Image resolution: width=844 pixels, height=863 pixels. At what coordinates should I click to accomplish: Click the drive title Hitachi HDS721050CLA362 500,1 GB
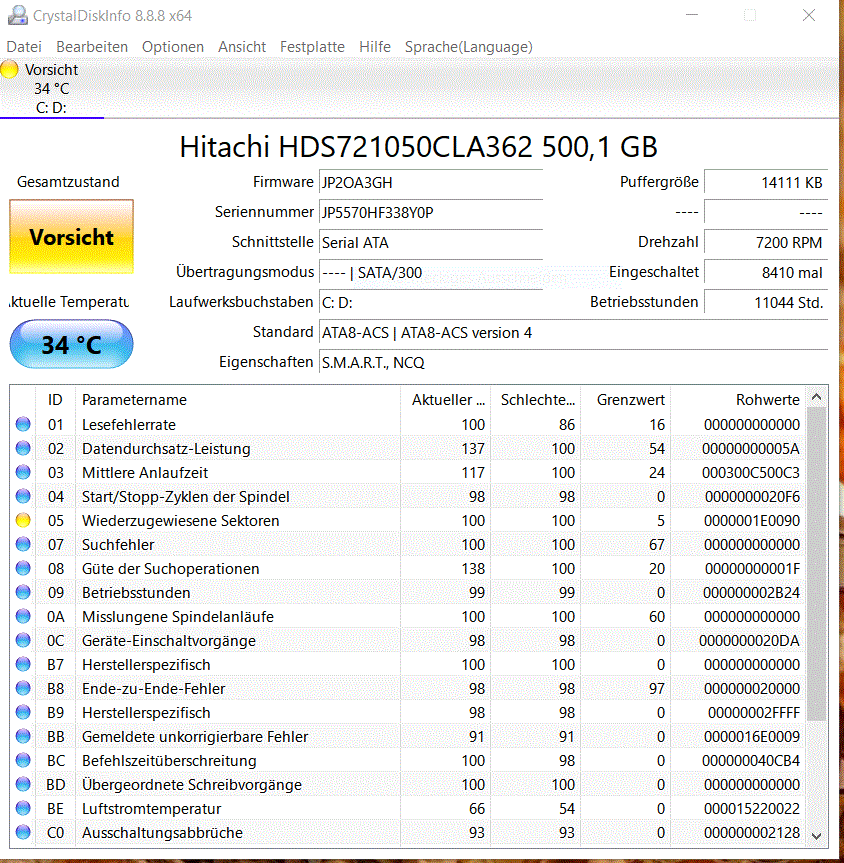pyautogui.click(x=418, y=147)
